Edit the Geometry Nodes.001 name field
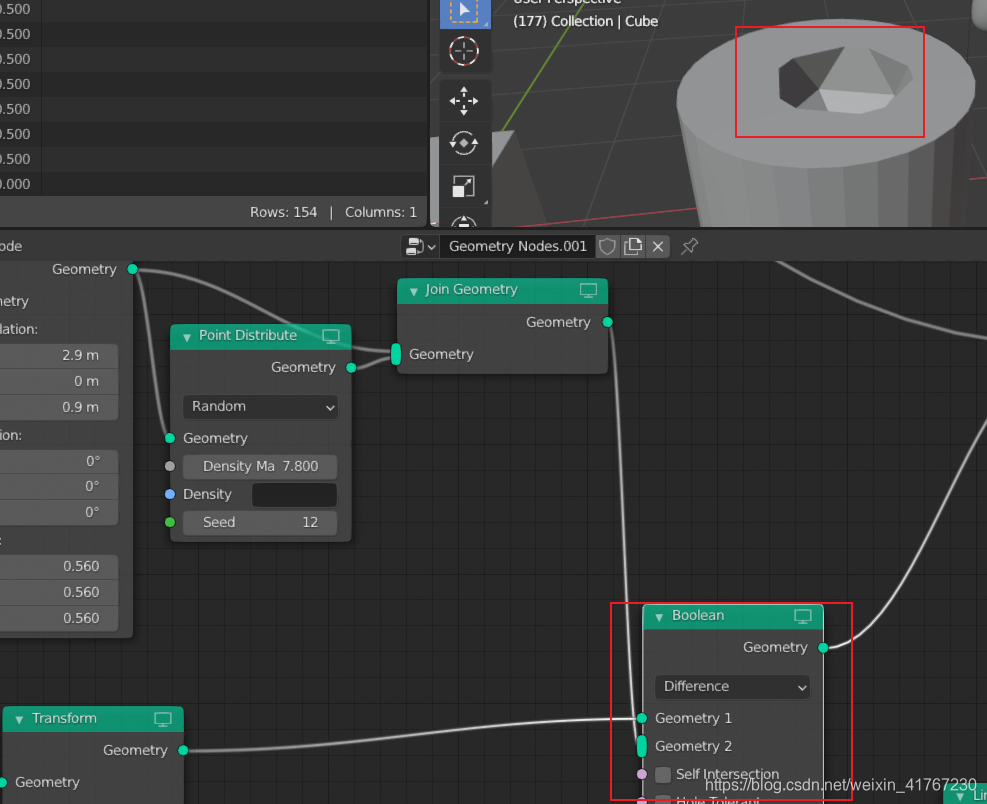The image size is (987, 804). click(x=517, y=246)
